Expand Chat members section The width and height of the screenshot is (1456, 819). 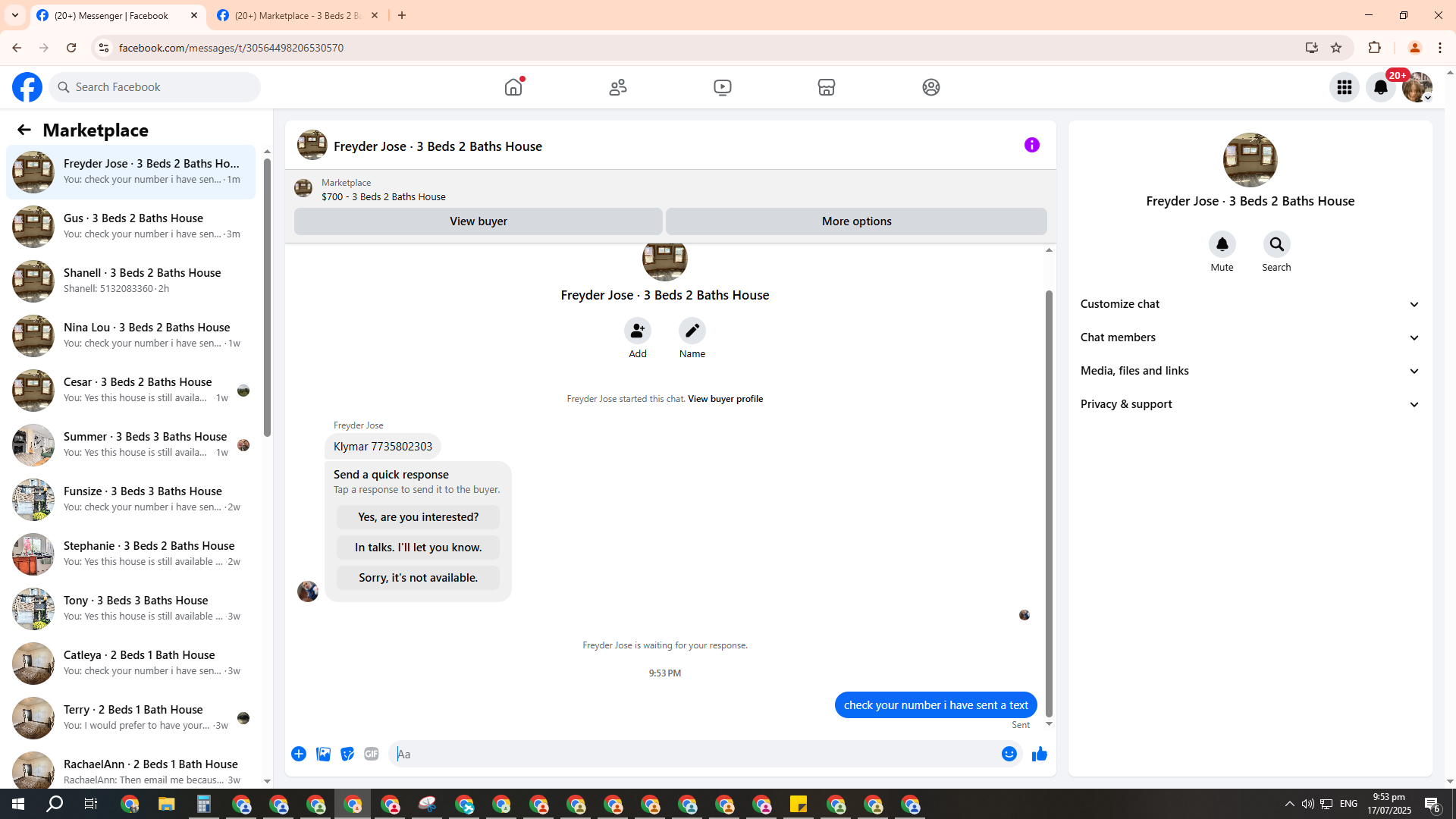pos(1250,337)
